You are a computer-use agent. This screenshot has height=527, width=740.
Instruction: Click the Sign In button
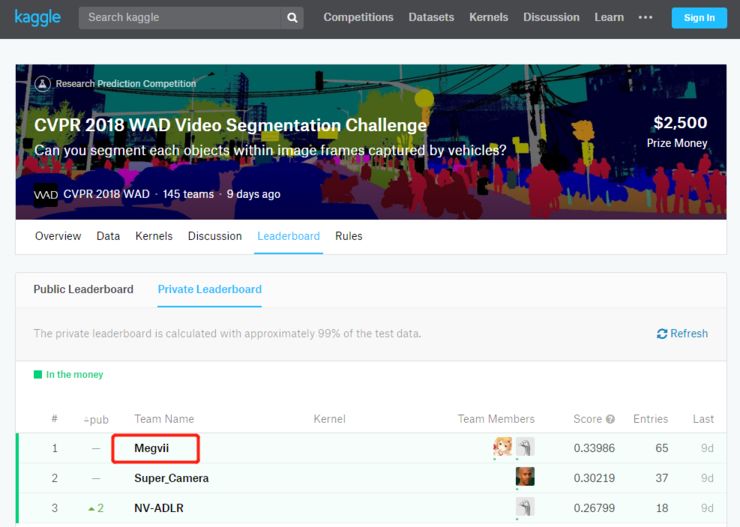click(699, 18)
